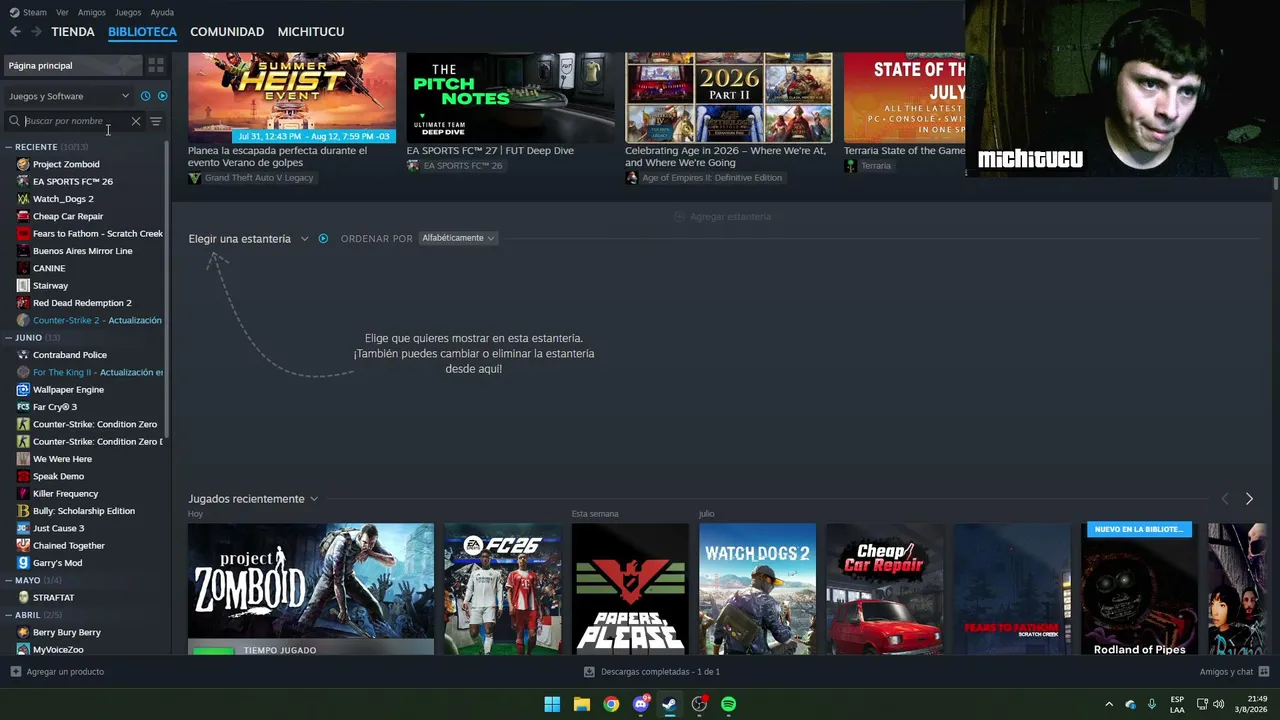Open the Ver menu
Screen dimensions: 1280x720
[62, 12]
